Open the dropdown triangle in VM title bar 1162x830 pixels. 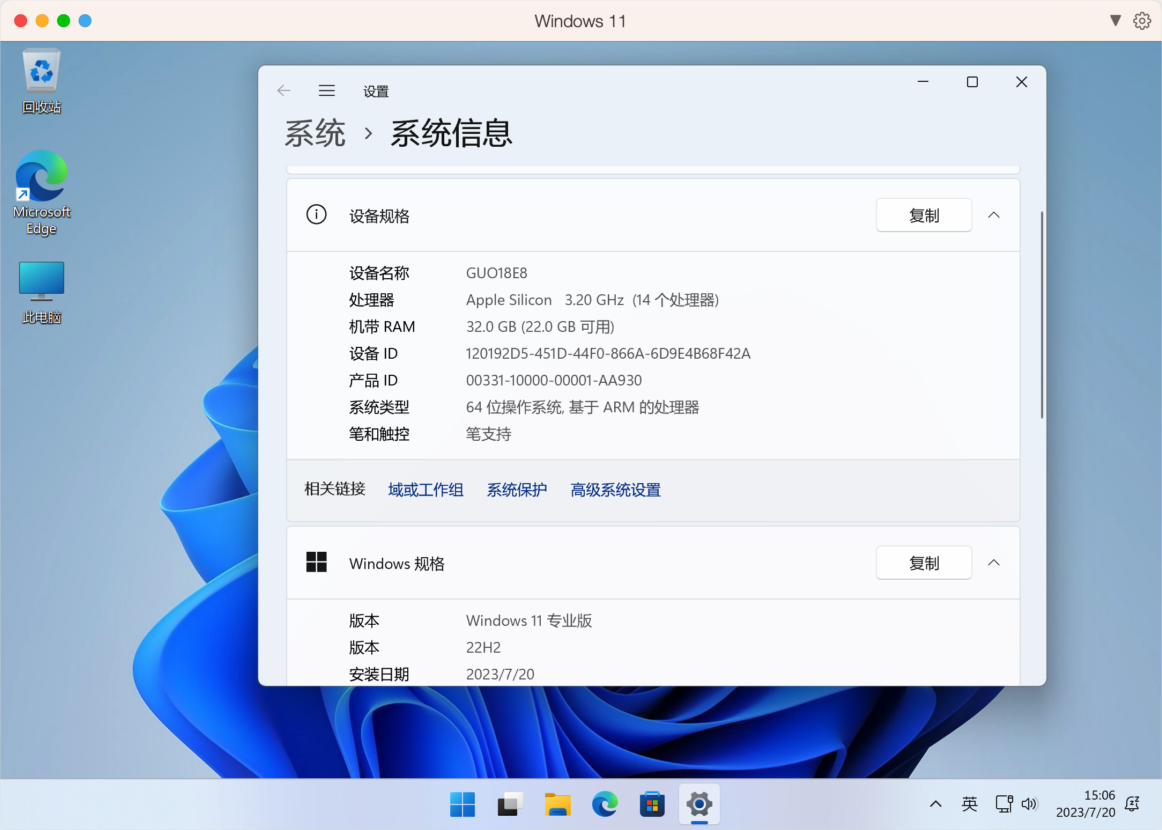point(1115,21)
